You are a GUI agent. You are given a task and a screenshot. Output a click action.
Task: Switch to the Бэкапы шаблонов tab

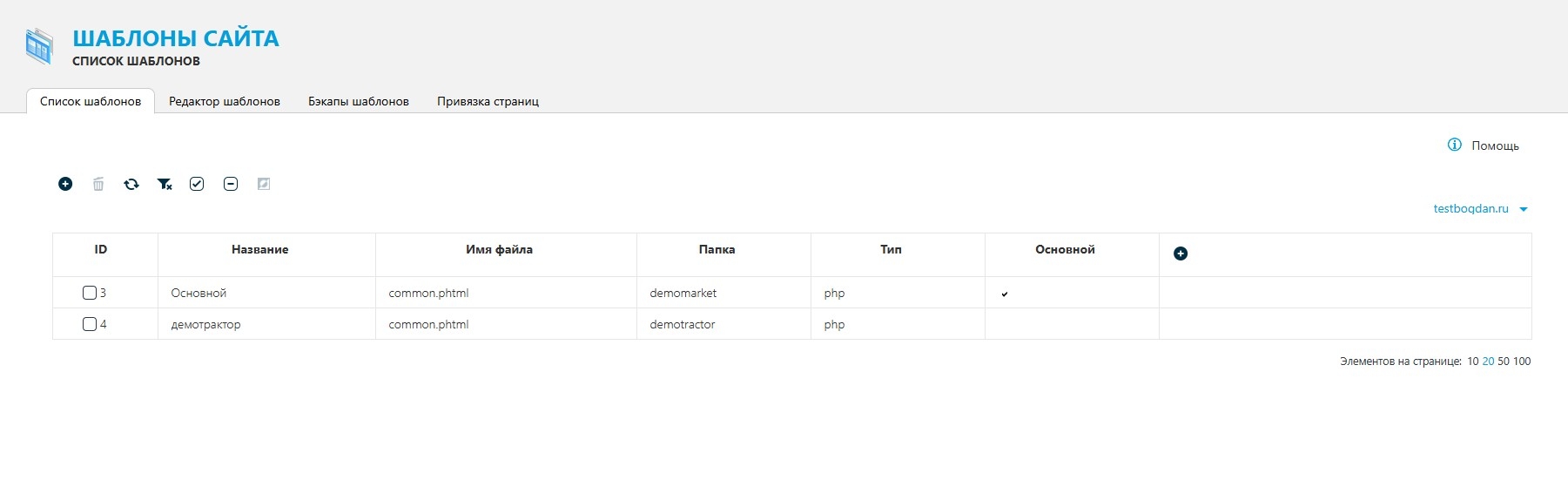click(359, 101)
